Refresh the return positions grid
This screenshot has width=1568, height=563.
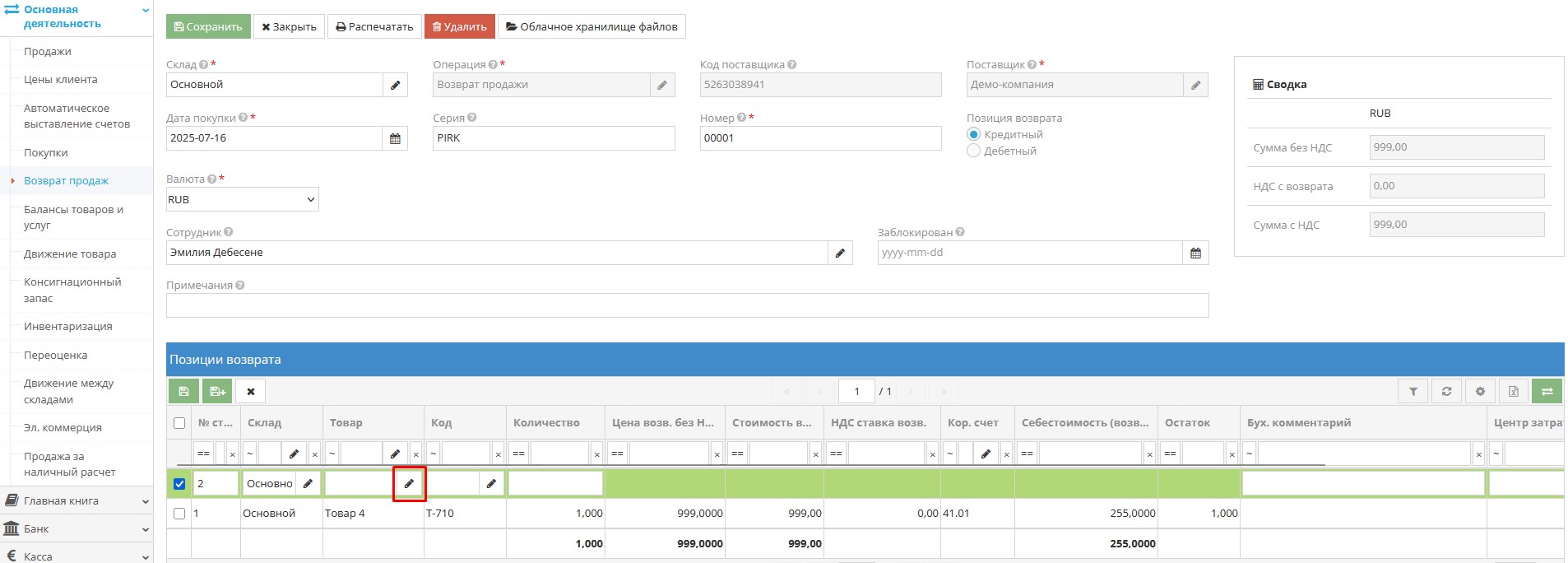(1446, 391)
